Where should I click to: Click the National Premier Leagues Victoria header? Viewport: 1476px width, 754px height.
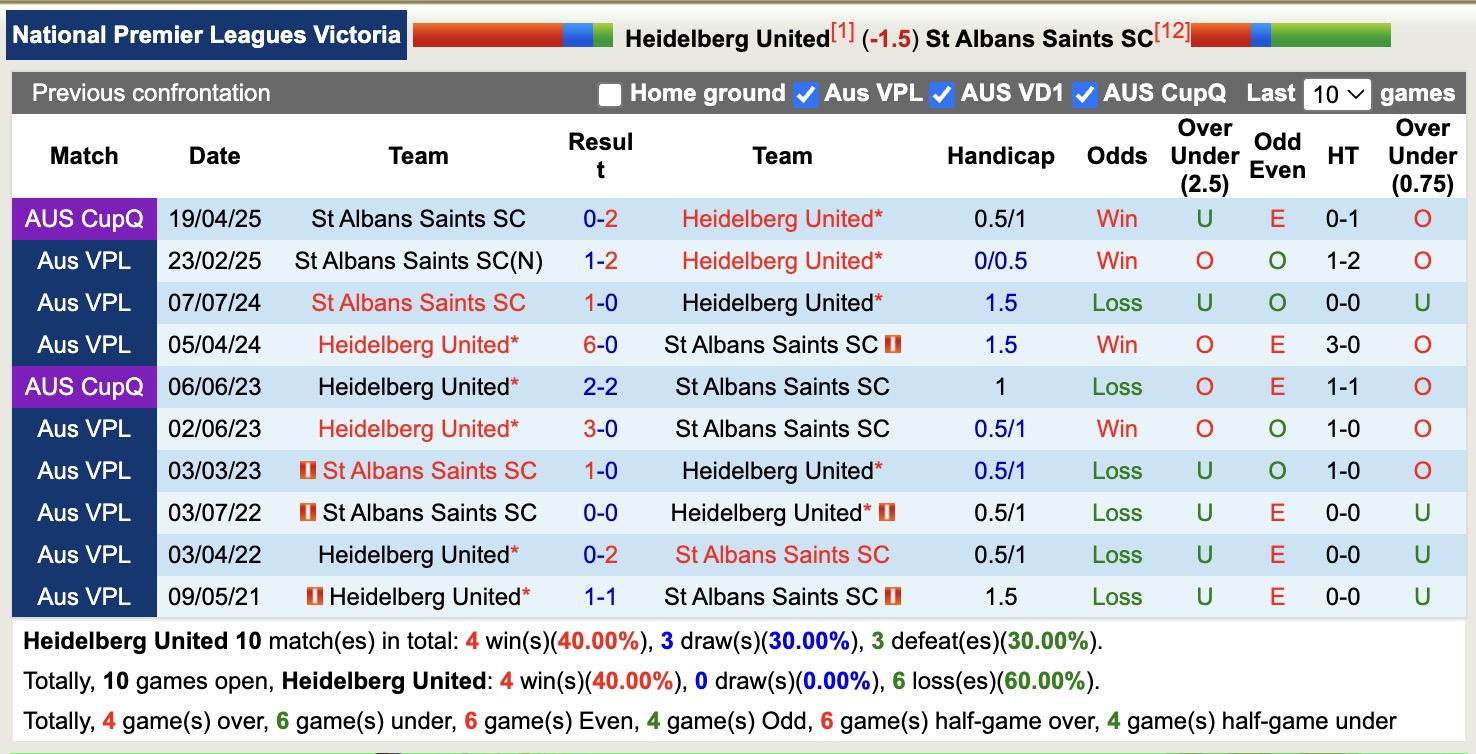pyautogui.click(x=206, y=34)
